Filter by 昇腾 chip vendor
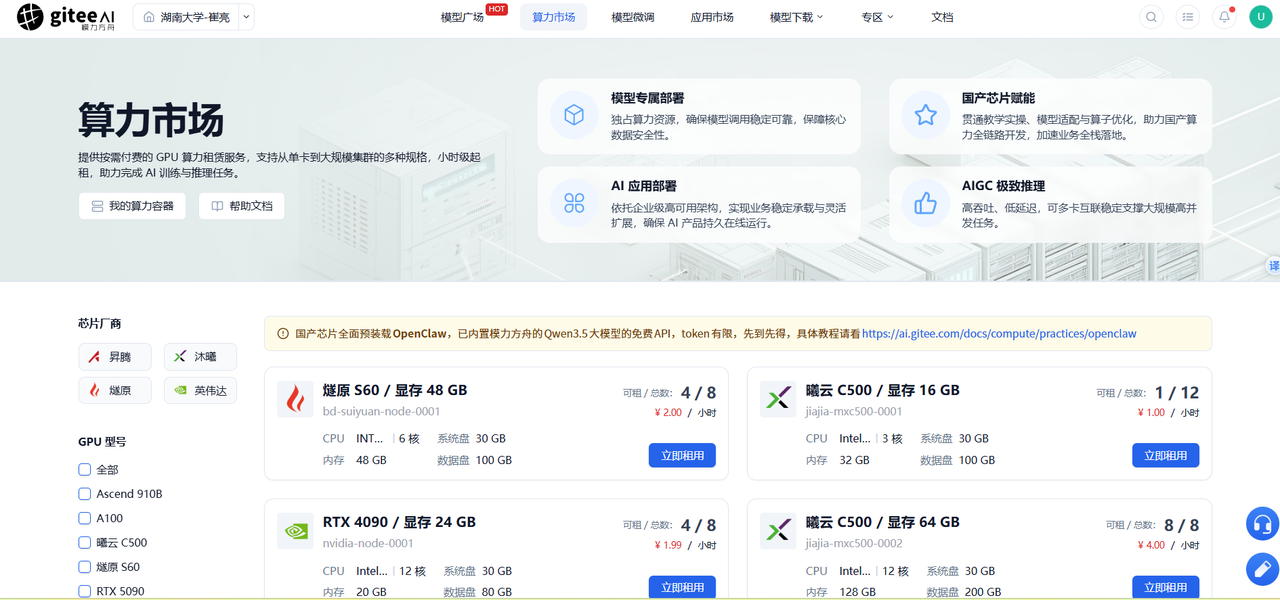Screen dimensions: 1280x600 (x=115, y=357)
